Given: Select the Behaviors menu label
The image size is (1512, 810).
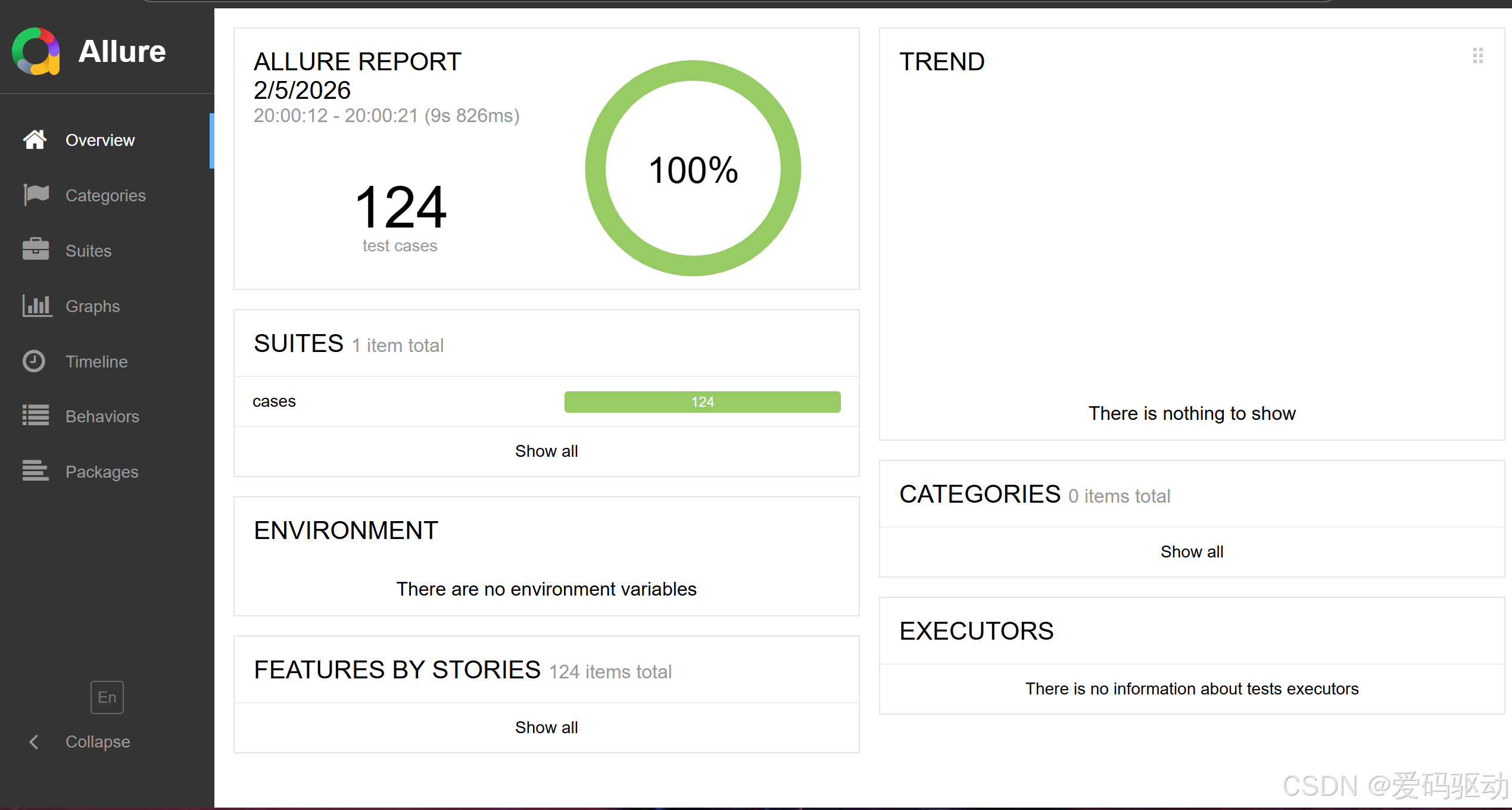Looking at the screenshot, I should click(102, 416).
